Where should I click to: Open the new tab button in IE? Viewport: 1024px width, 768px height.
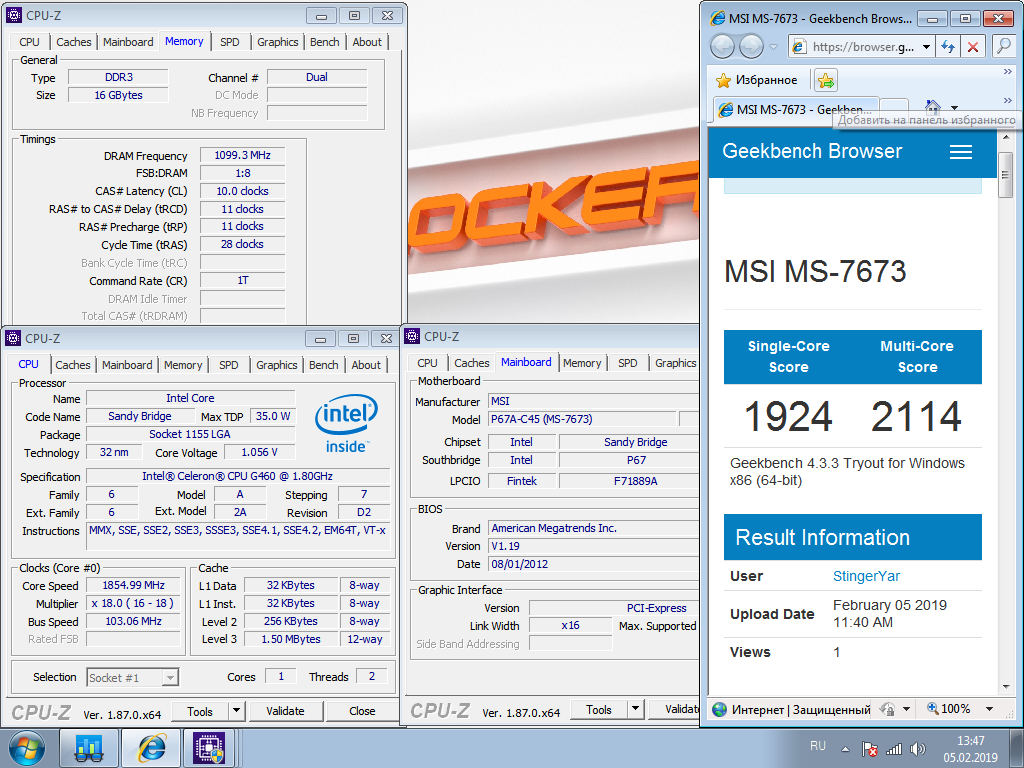[894, 108]
